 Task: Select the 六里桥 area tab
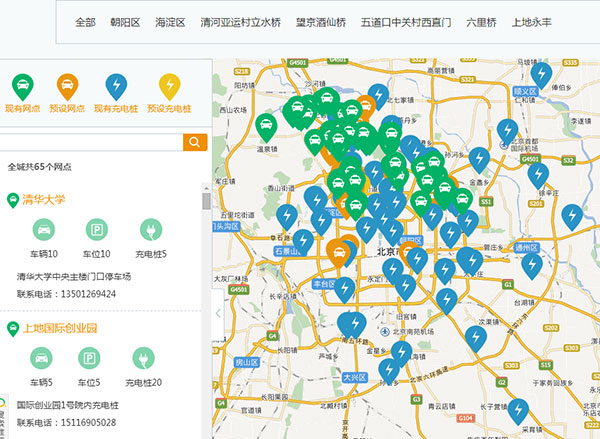[481, 23]
